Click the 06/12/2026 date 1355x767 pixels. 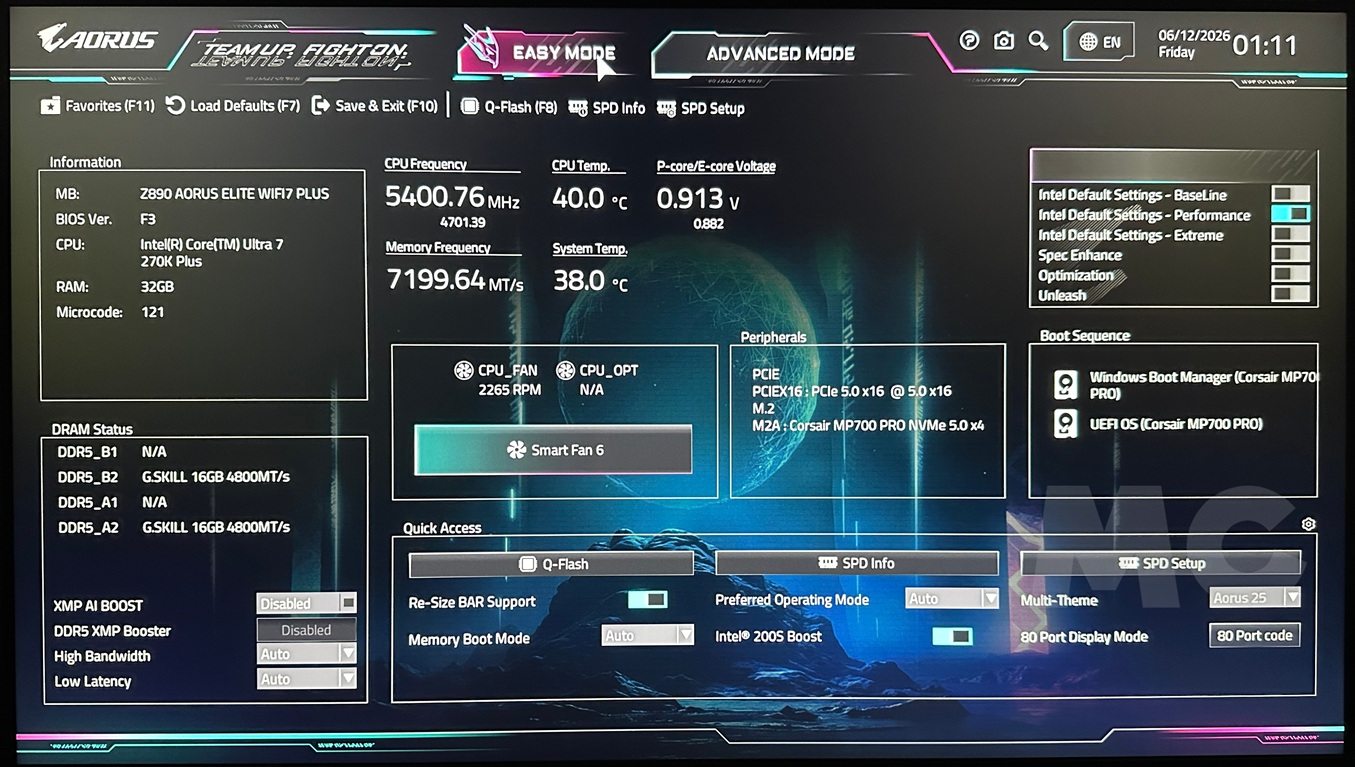1194,35
